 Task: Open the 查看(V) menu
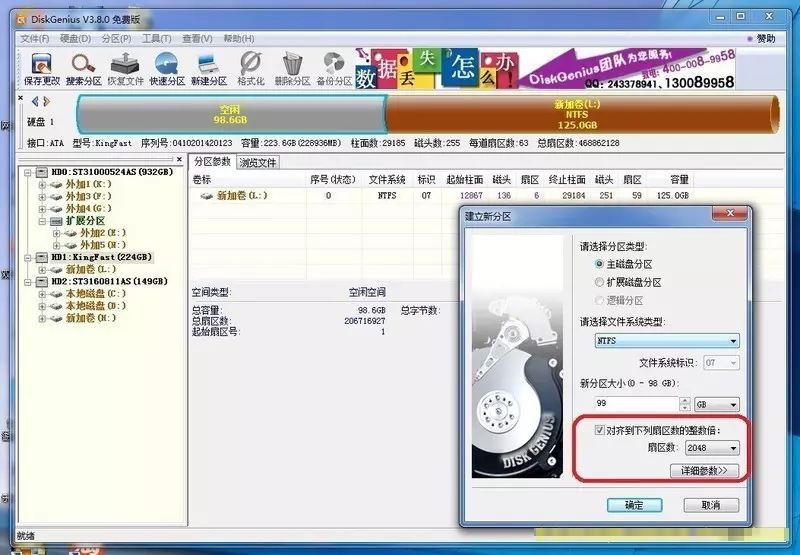tap(197, 39)
